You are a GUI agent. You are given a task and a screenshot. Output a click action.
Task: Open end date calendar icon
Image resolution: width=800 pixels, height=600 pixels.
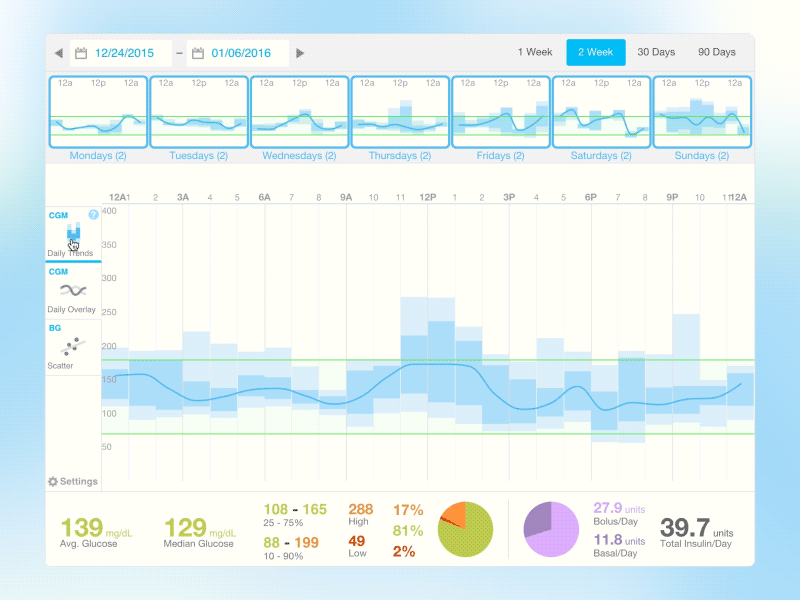198,53
